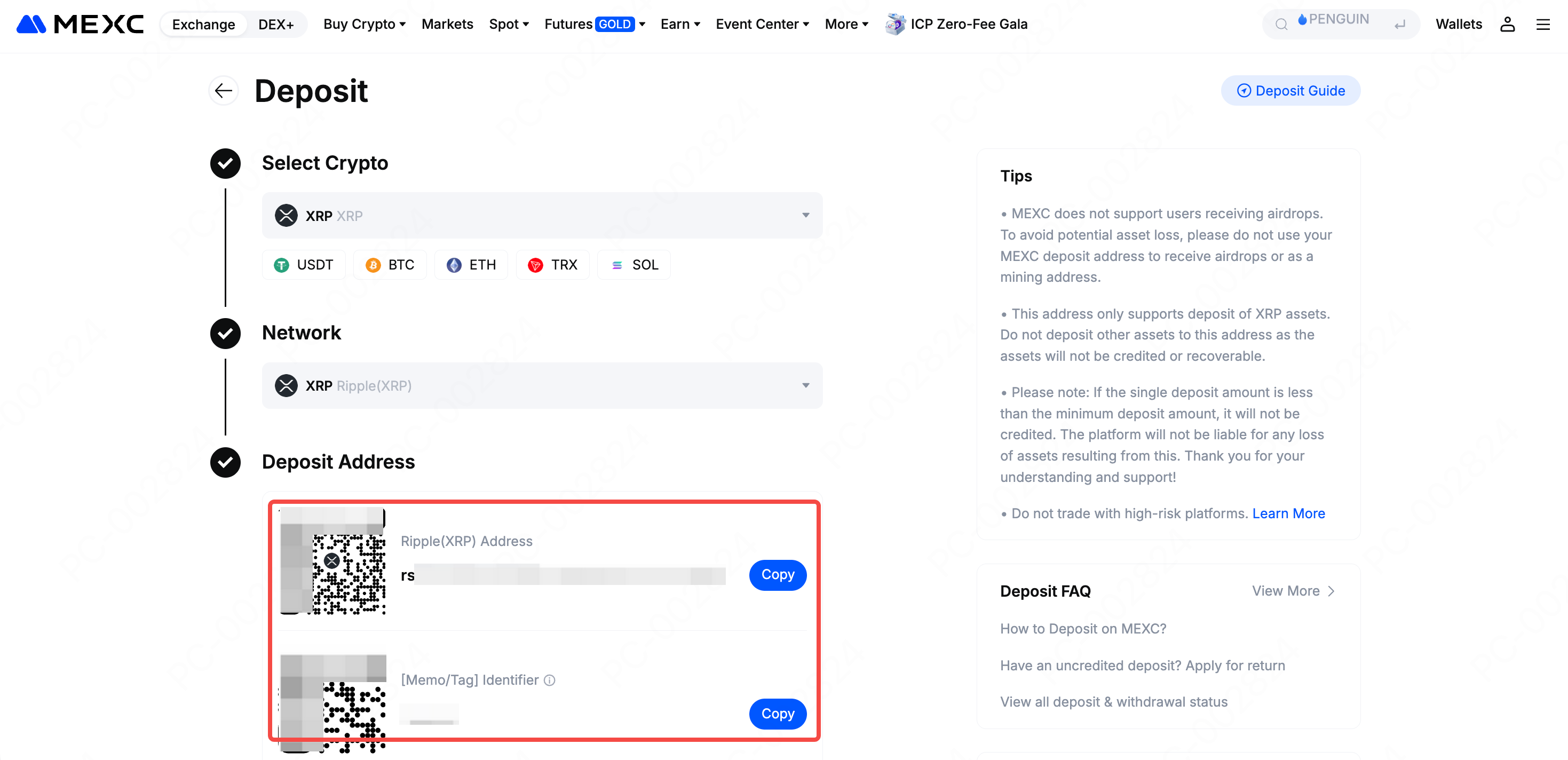Screen dimensions: 1568x760
Task: Copy the Ripple(XRP) deposit address
Action: (x=777, y=574)
